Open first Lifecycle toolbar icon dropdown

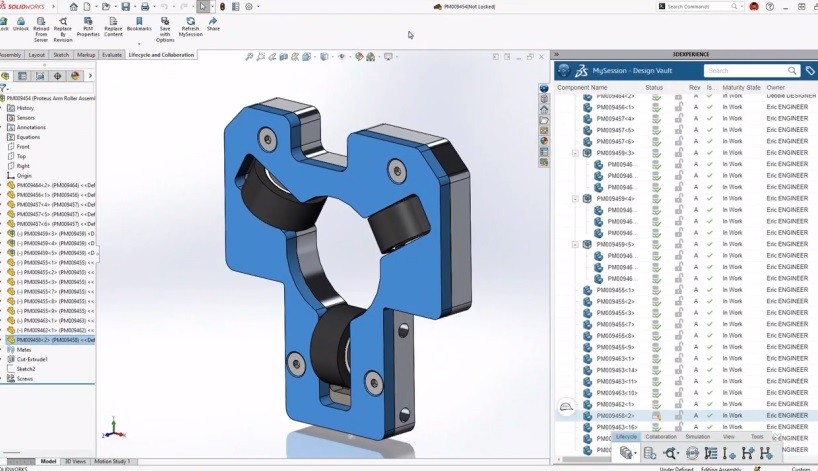tap(635, 454)
